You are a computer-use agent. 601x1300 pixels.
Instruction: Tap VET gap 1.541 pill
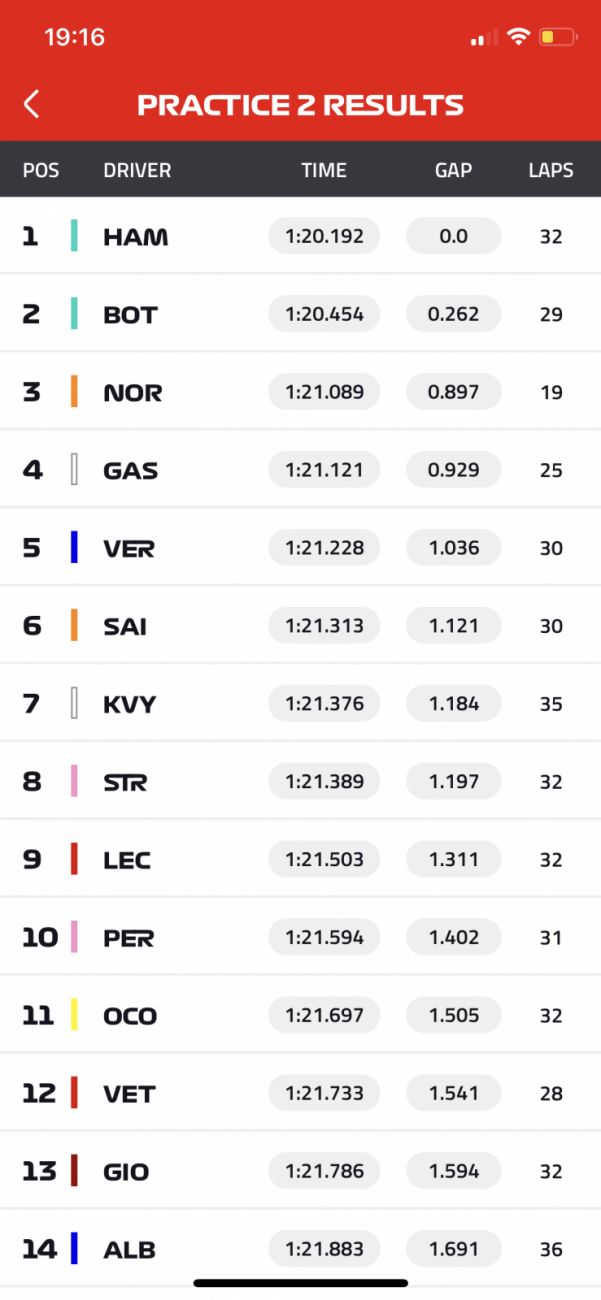453,1094
